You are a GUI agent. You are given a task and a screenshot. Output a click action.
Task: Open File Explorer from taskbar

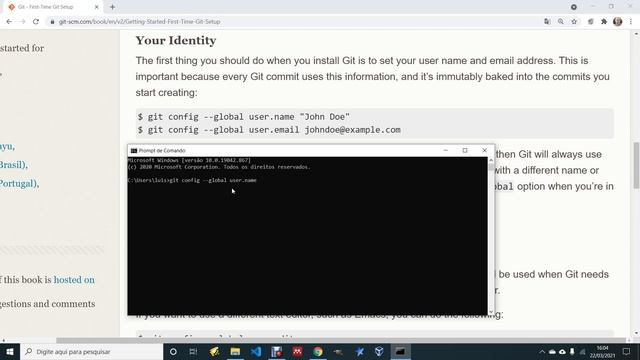coord(235,351)
